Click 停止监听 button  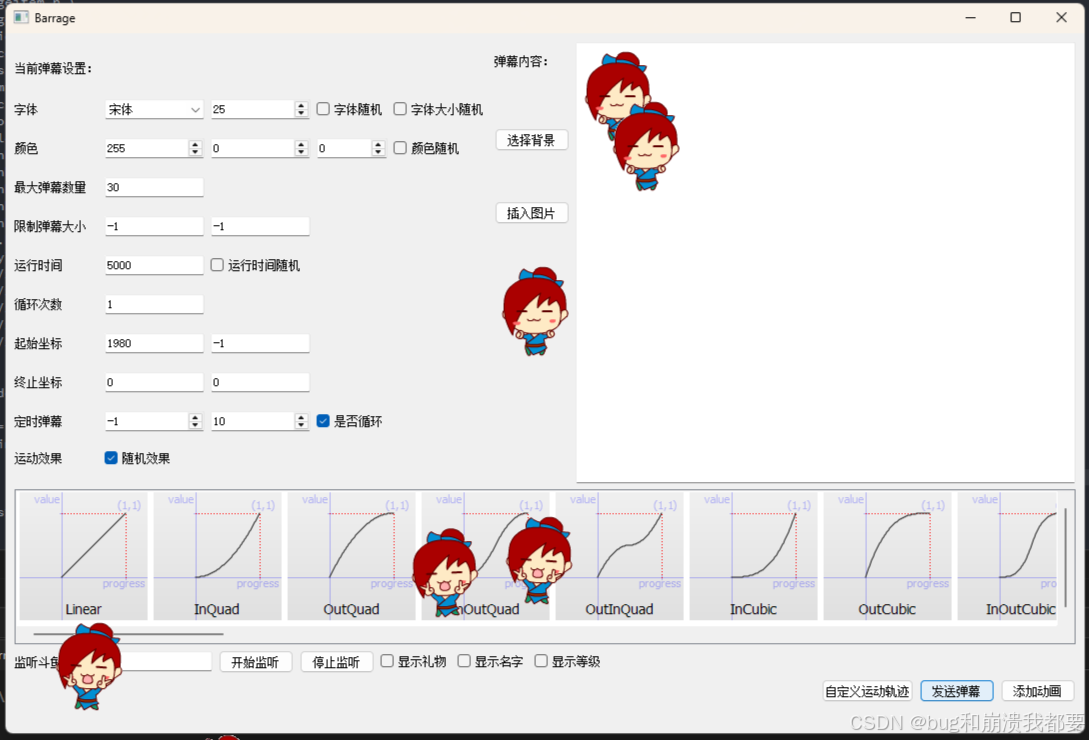click(337, 662)
